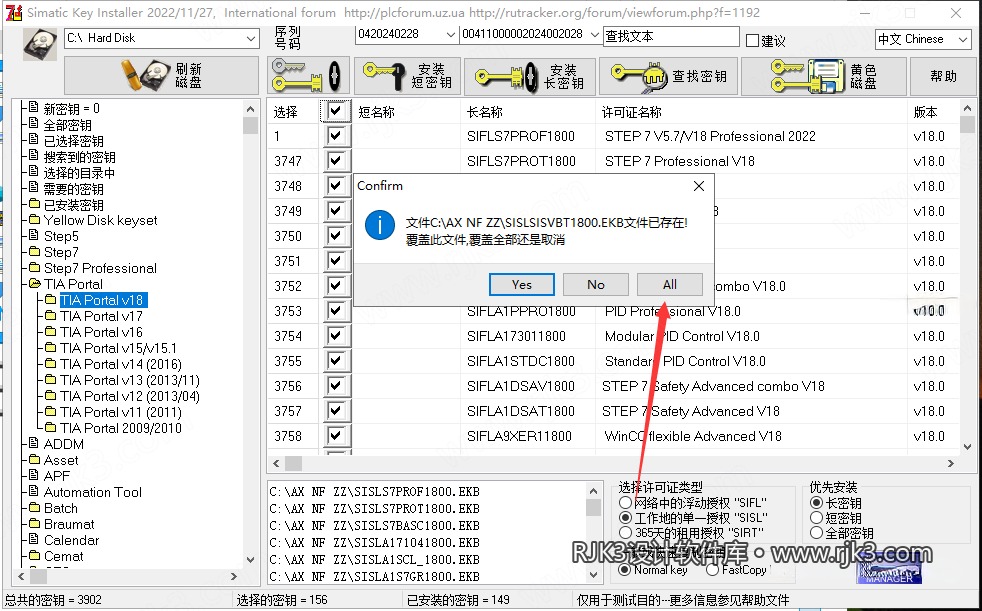Image resolution: width=982 pixels, height=611 pixels.
Task: Select the ADDM tree item
Action: [x=63, y=444]
